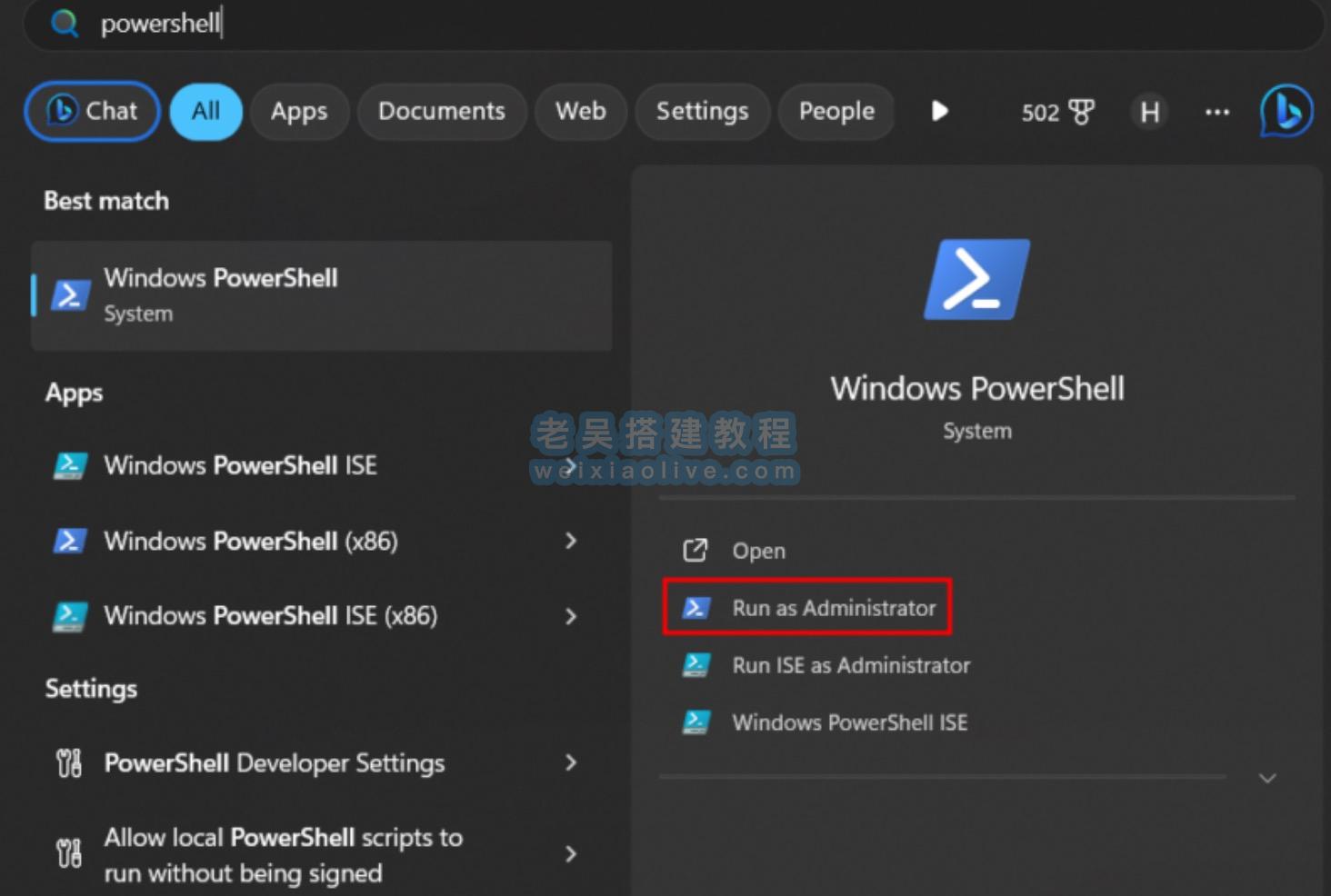This screenshot has width=1331, height=896.
Task: Click the Bing Chat icon at top right
Action: (1286, 111)
